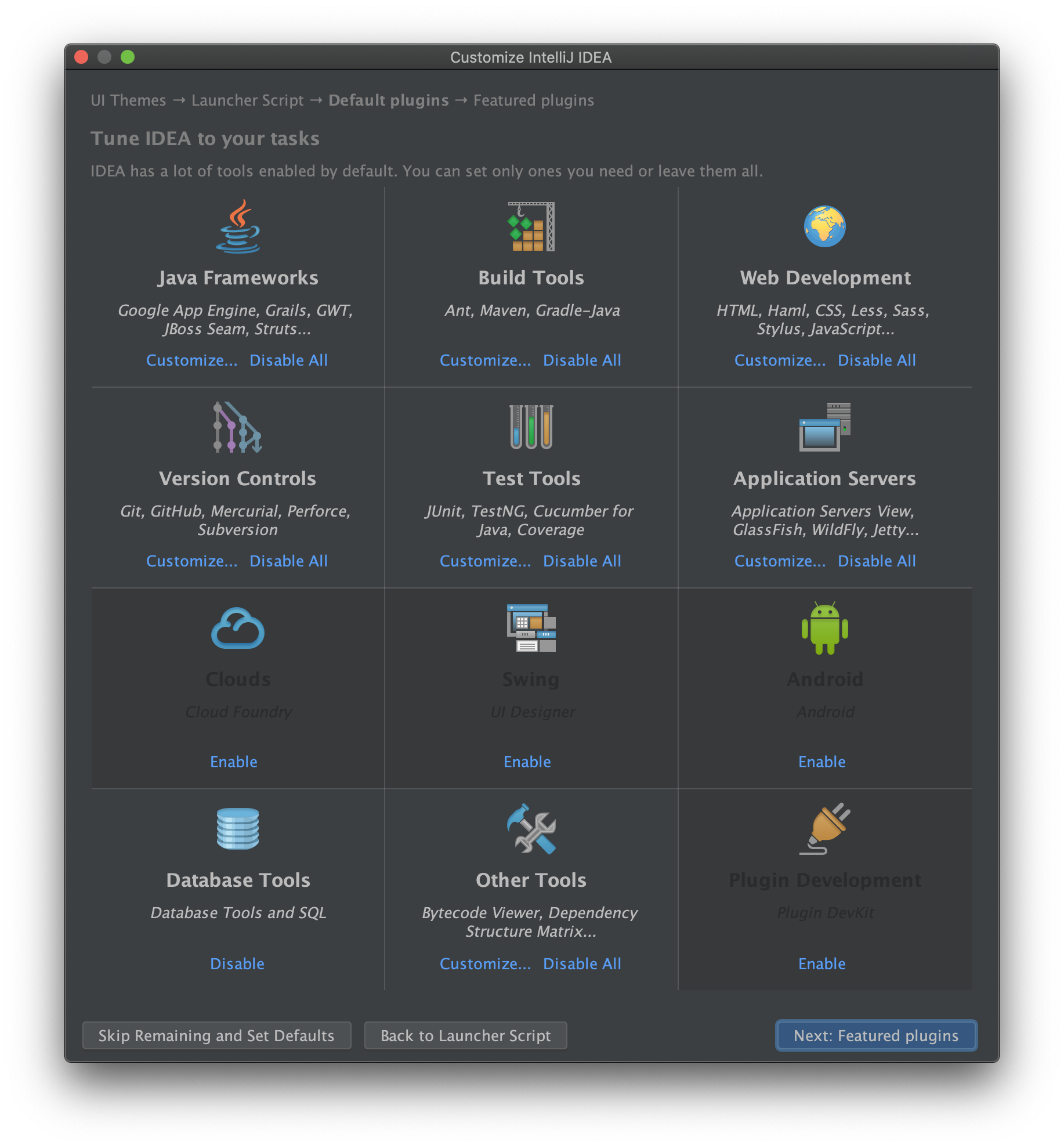The image size is (1064, 1148).
Task: Click the Version Controls heading
Action: [x=238, y=479]
